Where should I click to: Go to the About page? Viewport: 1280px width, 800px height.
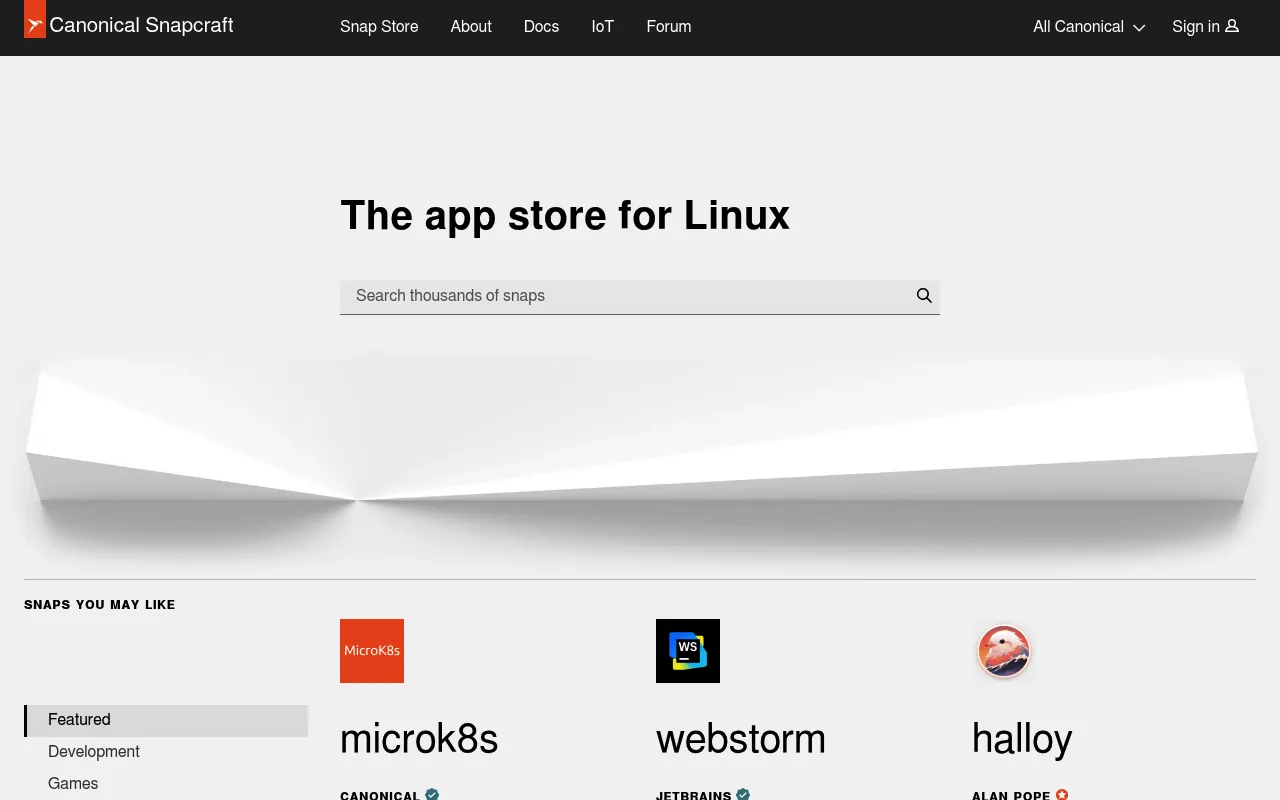(471, 27)
